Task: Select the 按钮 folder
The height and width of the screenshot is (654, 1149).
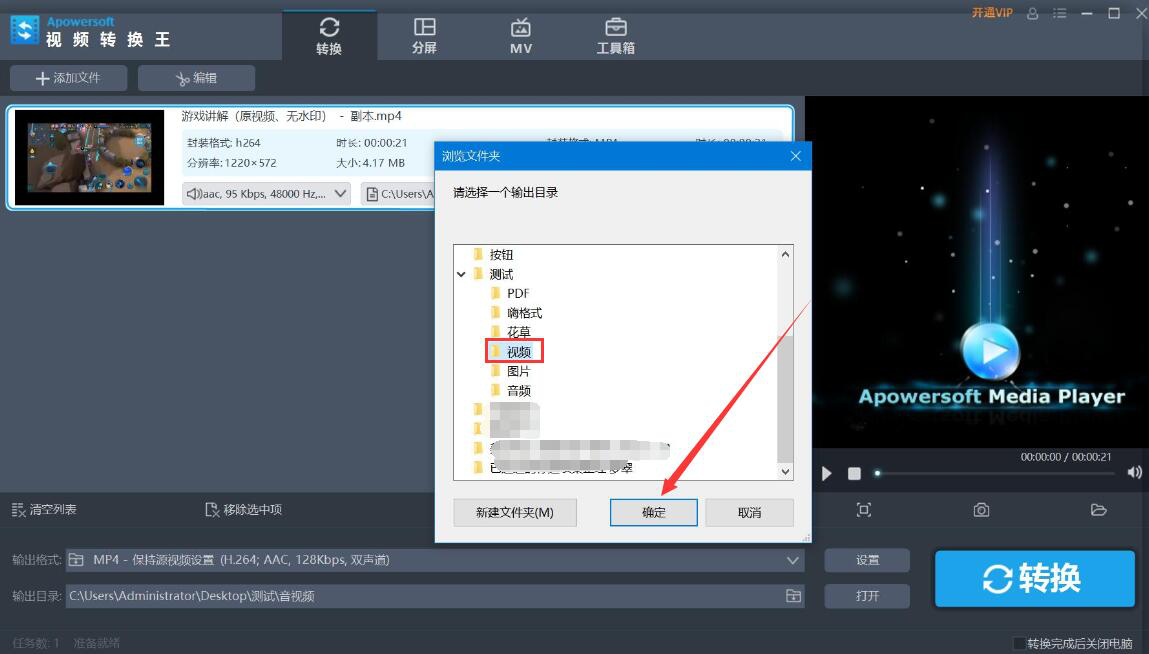Action: 501,254
